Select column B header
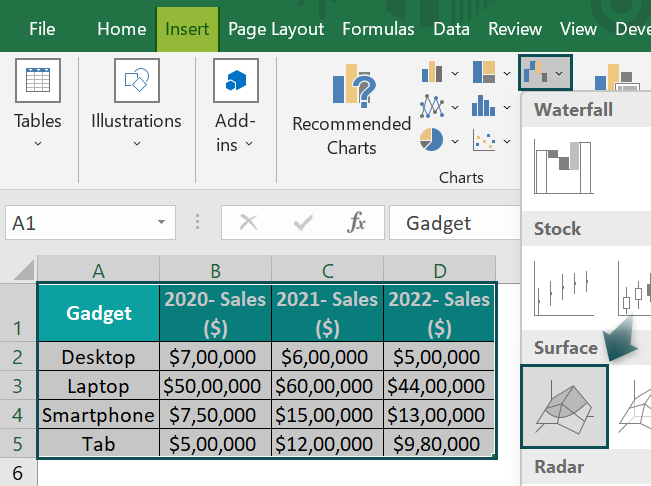Viewport: 651px width, 486px height. coord(215,270)
